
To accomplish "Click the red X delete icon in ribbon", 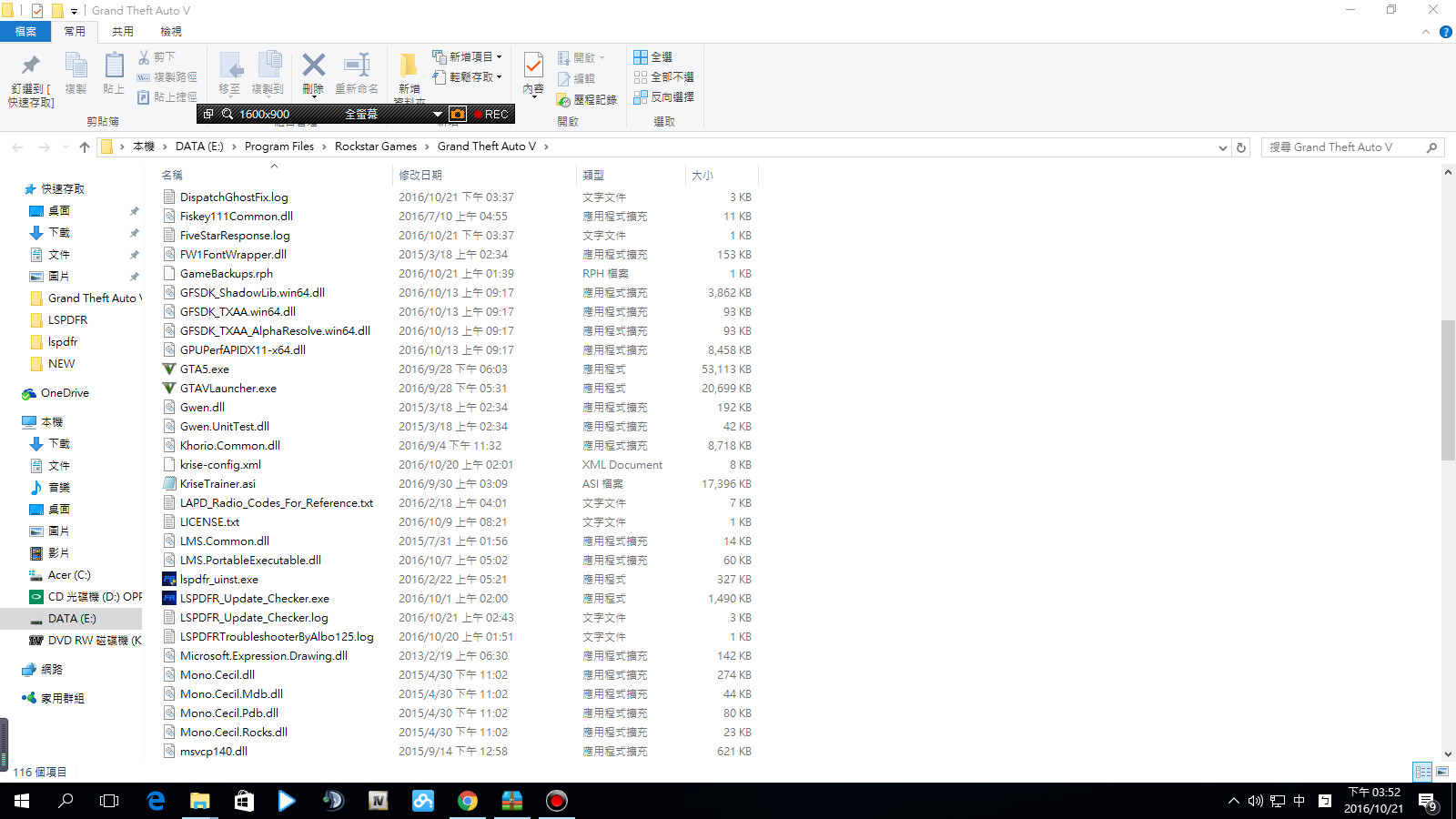I will [x=313, y=66].
